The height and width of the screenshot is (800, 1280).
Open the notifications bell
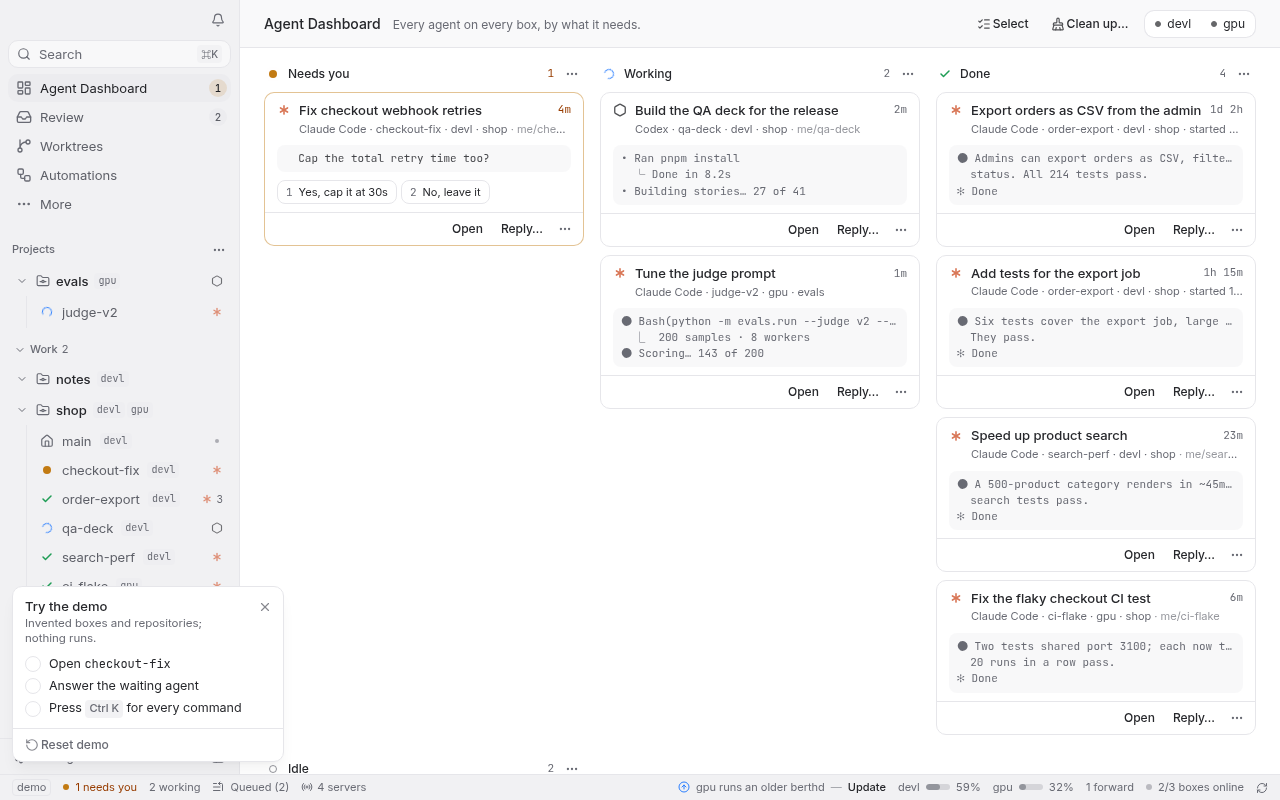click(218, 20)
